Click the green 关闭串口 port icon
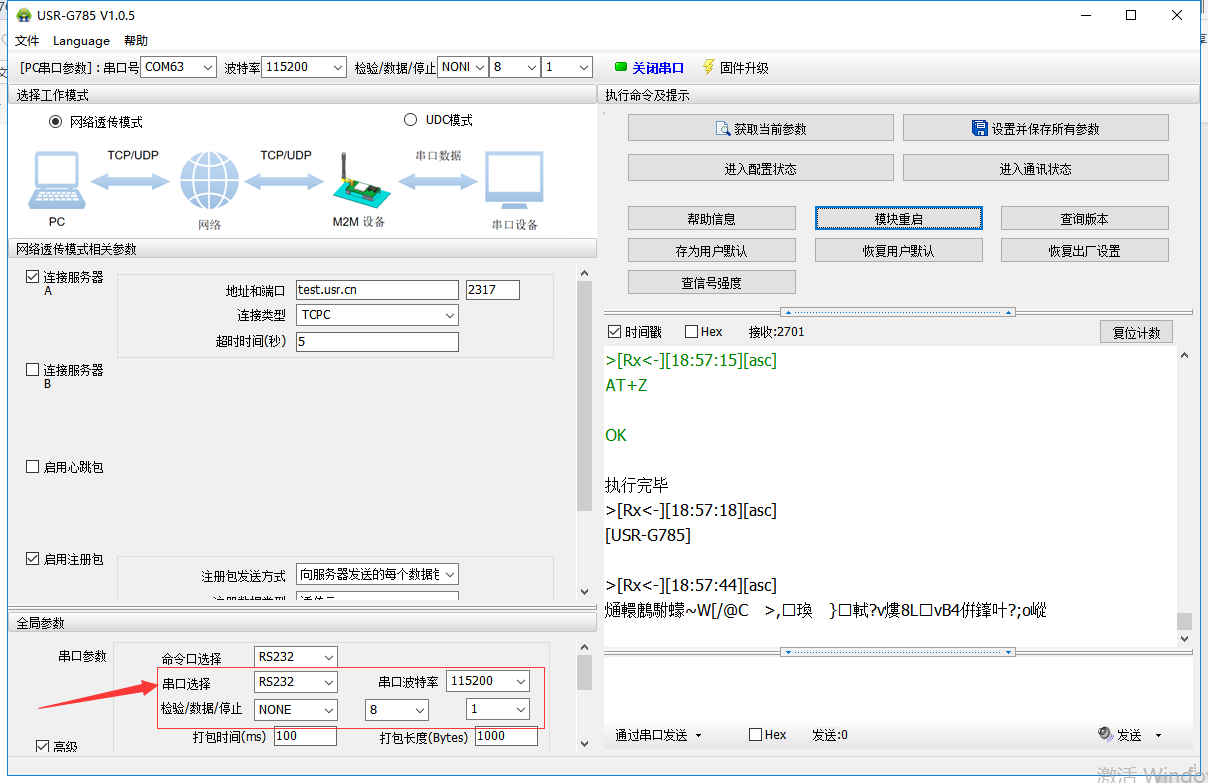The image size is (1208, 783). click(621, 68)
